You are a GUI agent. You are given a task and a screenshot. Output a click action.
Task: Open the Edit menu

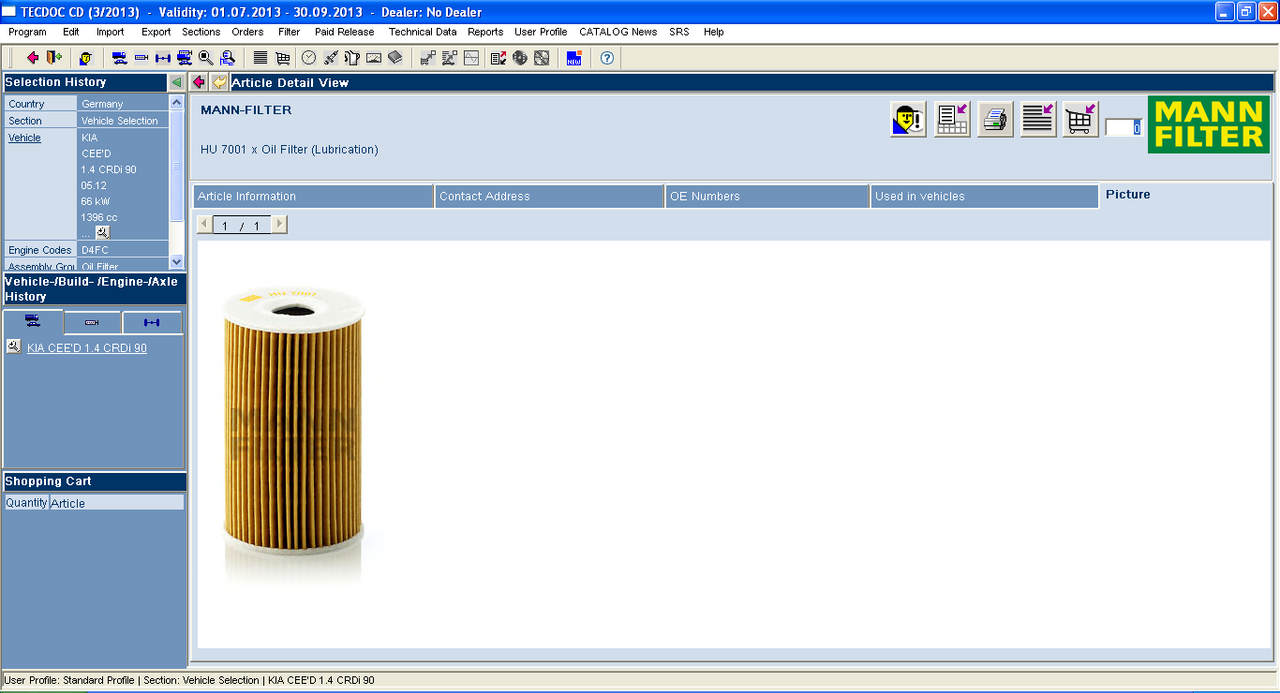pos(71,32)
